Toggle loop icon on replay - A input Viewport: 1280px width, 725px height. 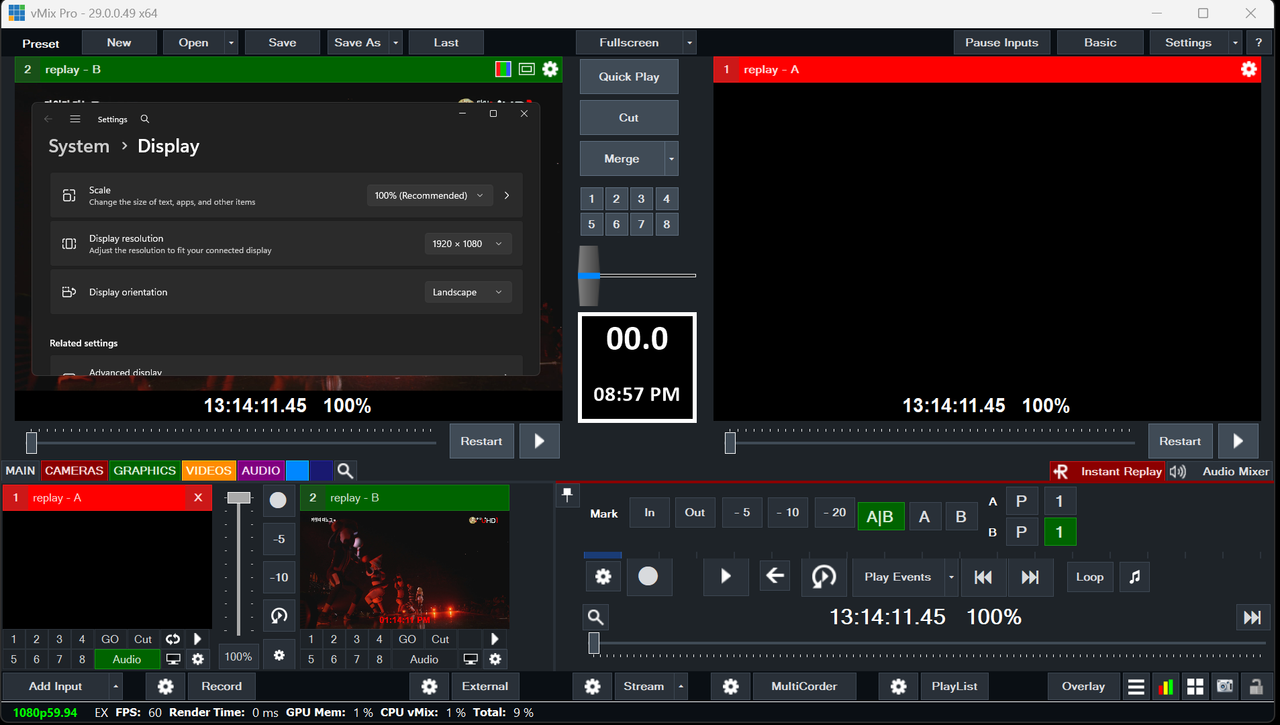173,639
